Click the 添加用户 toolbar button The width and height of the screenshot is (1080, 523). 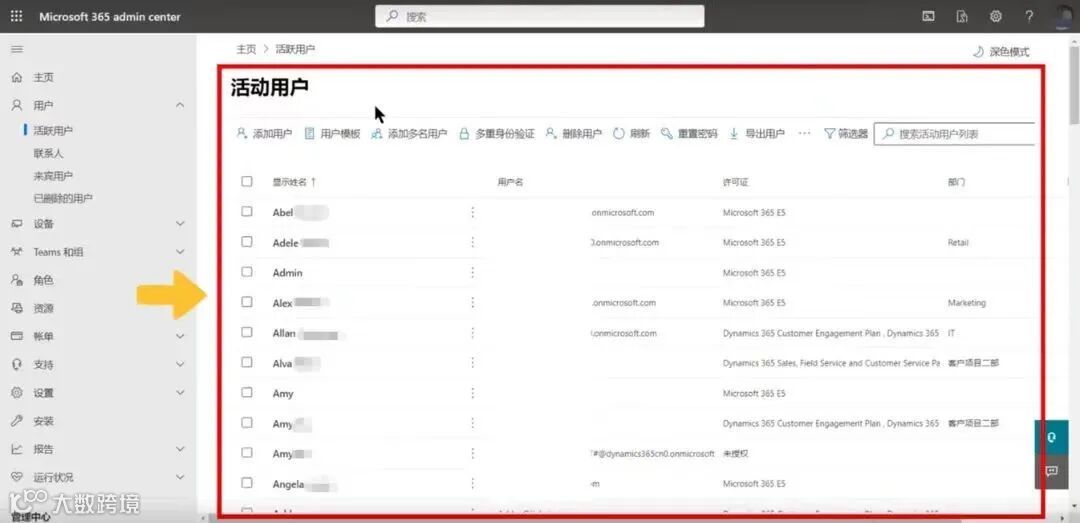point(264,134)
